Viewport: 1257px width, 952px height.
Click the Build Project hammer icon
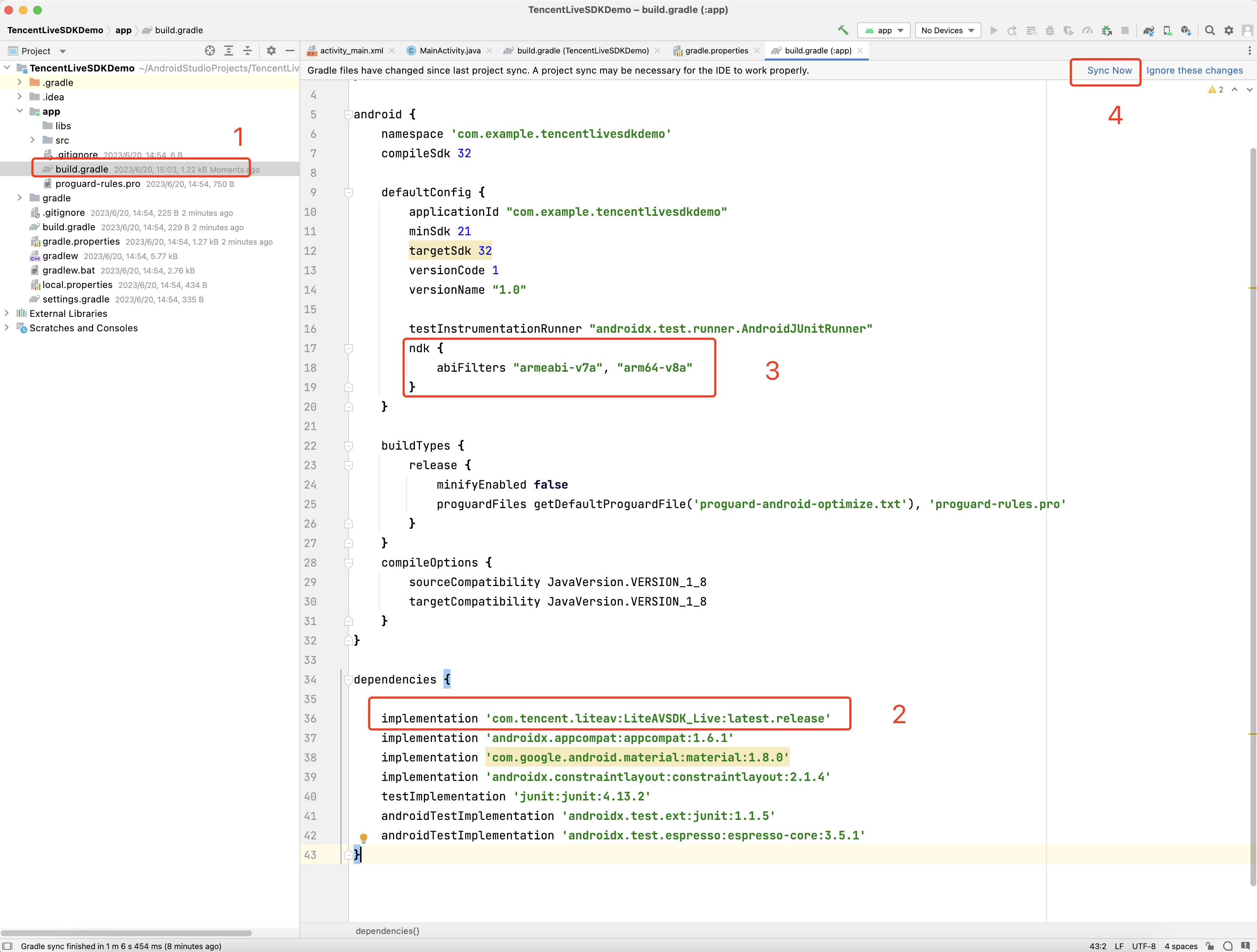point(843,30)
